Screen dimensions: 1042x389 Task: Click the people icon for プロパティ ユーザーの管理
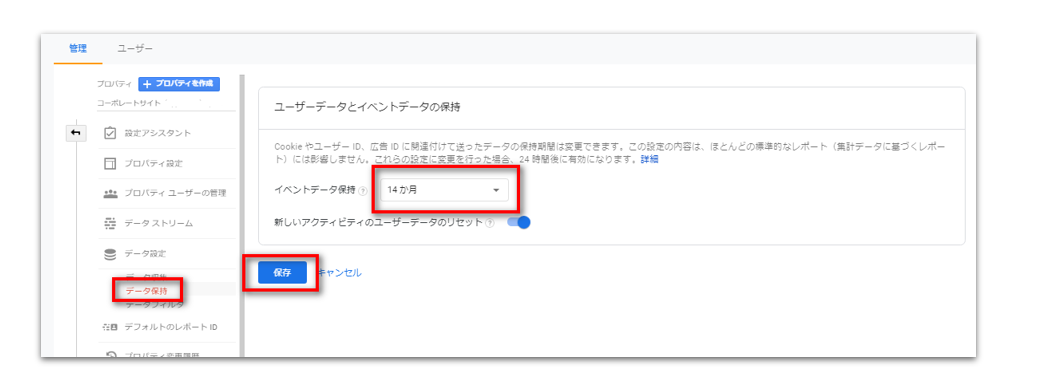coord(110,194)
